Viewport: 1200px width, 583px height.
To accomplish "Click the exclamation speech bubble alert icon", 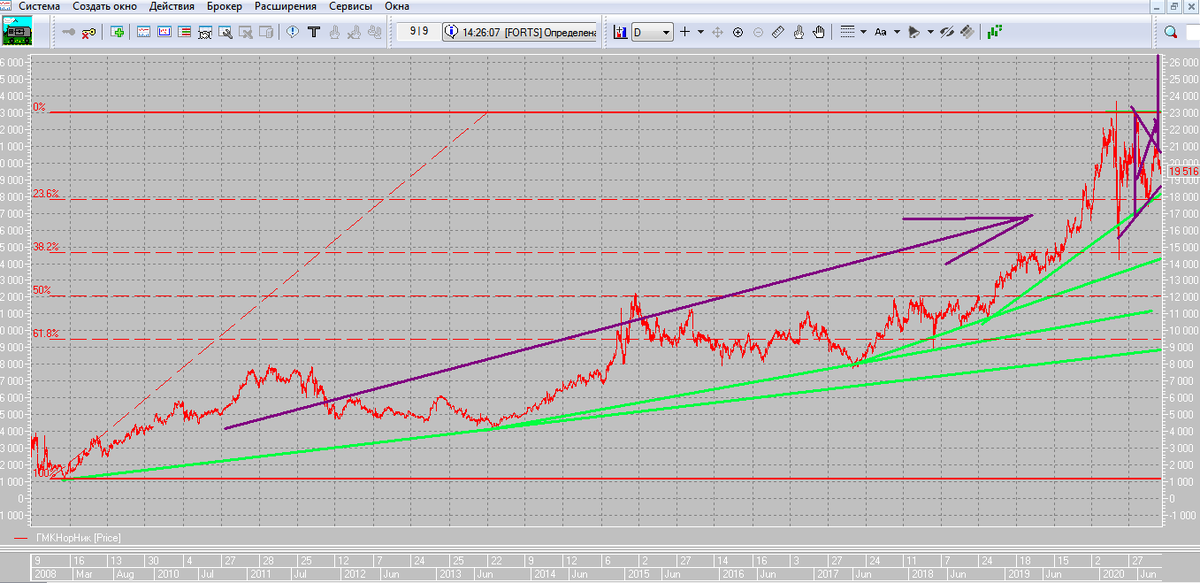I will (293, 32).
